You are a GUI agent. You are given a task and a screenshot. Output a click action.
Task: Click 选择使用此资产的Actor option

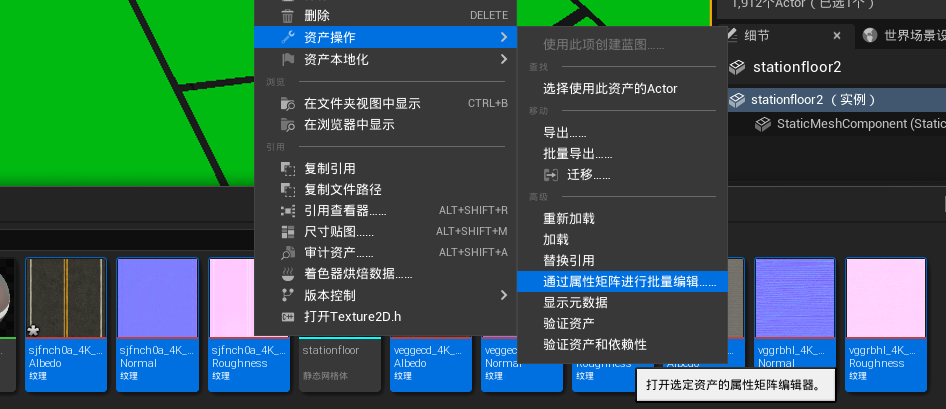(610, 89)
